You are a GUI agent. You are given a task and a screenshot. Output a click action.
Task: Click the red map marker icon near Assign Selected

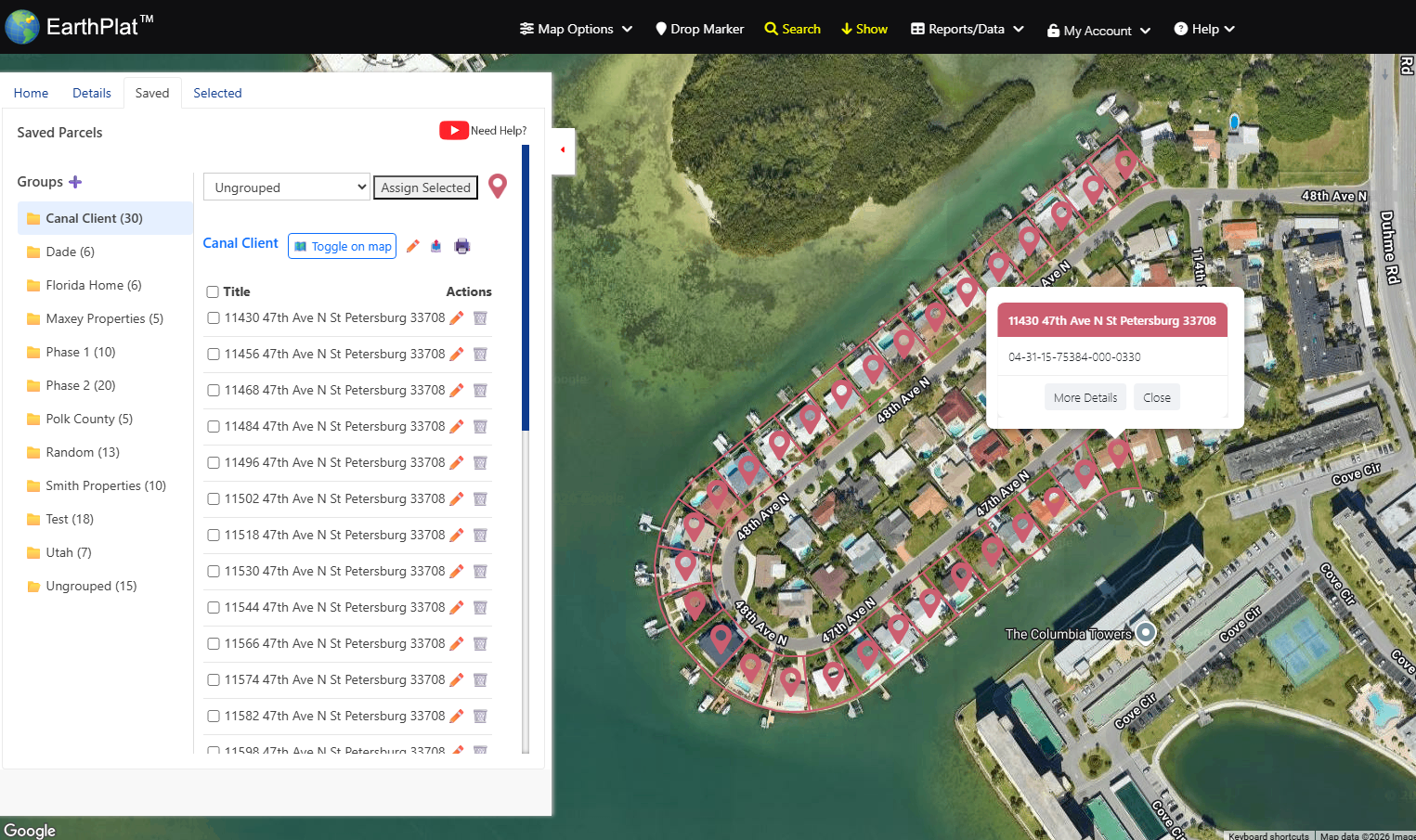tap(498, 186)
